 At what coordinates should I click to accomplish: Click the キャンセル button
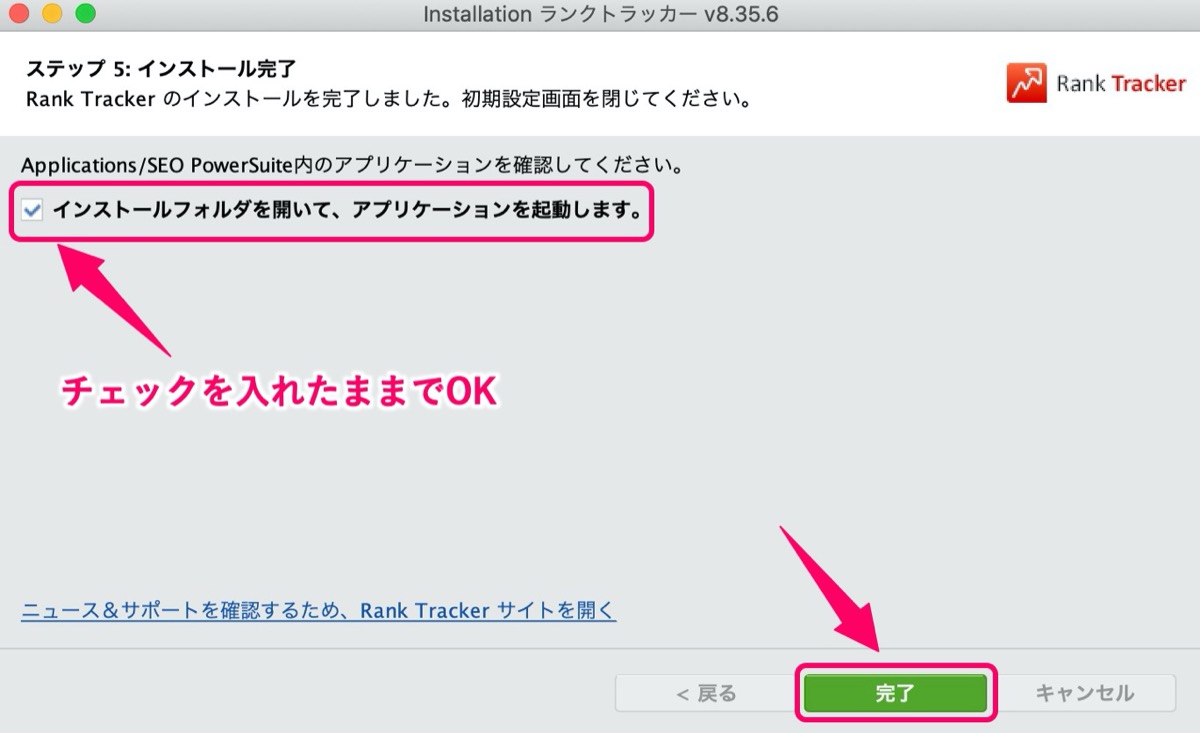pos(1085,693)
